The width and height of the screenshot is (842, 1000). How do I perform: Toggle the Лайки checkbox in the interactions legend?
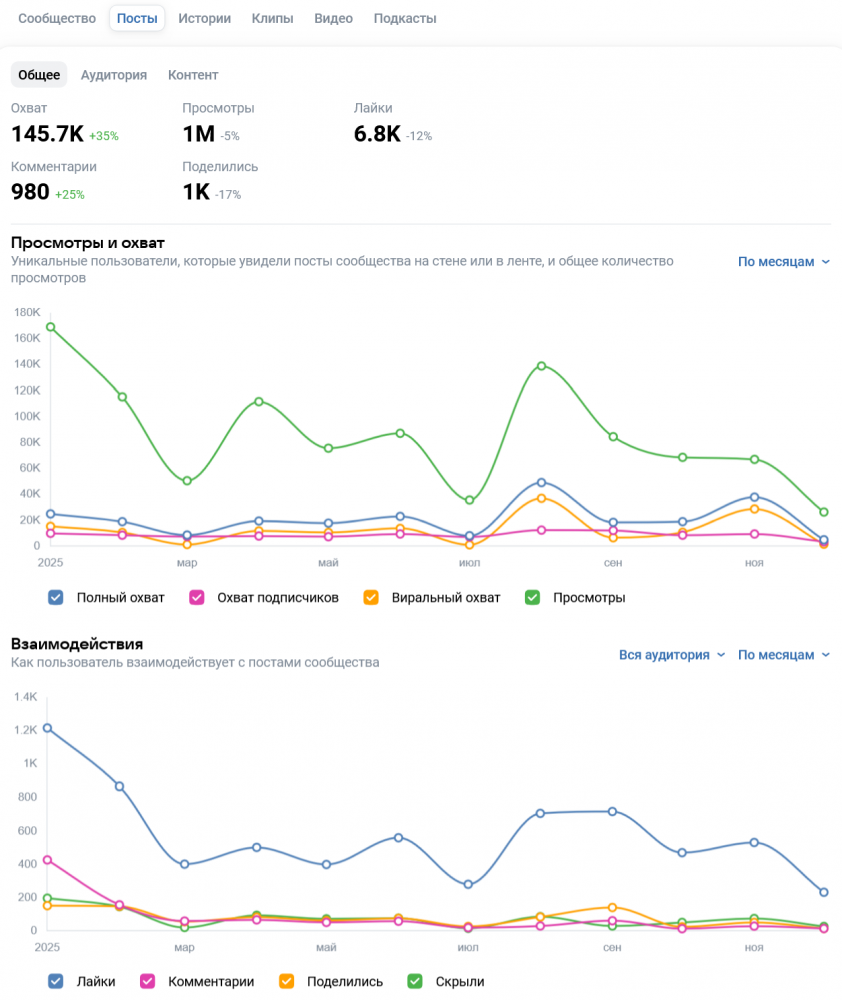56,982
